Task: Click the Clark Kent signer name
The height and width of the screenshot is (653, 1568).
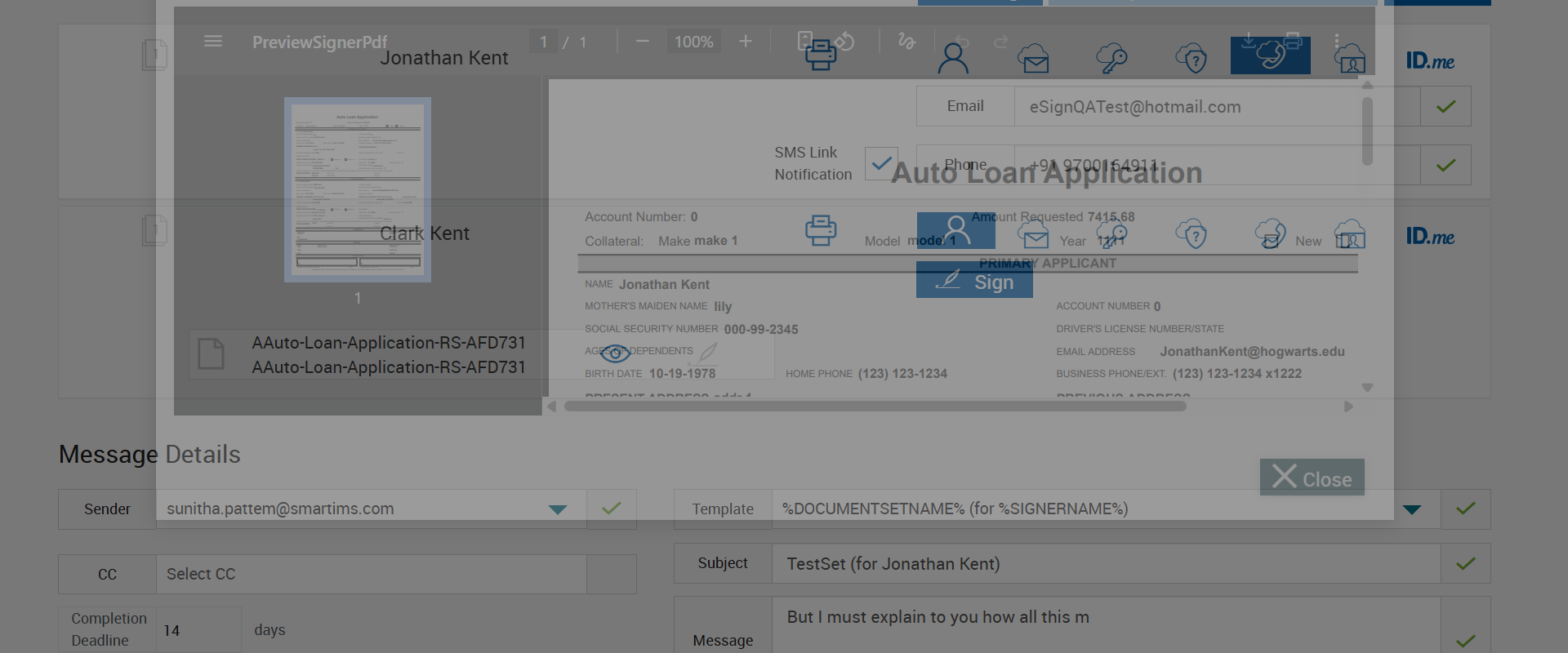Action: 425,233
